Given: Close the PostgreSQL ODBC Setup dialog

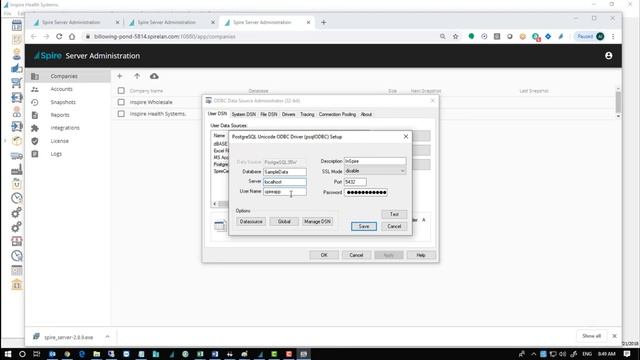Looking at the screenshot, I should pos(406,136).
